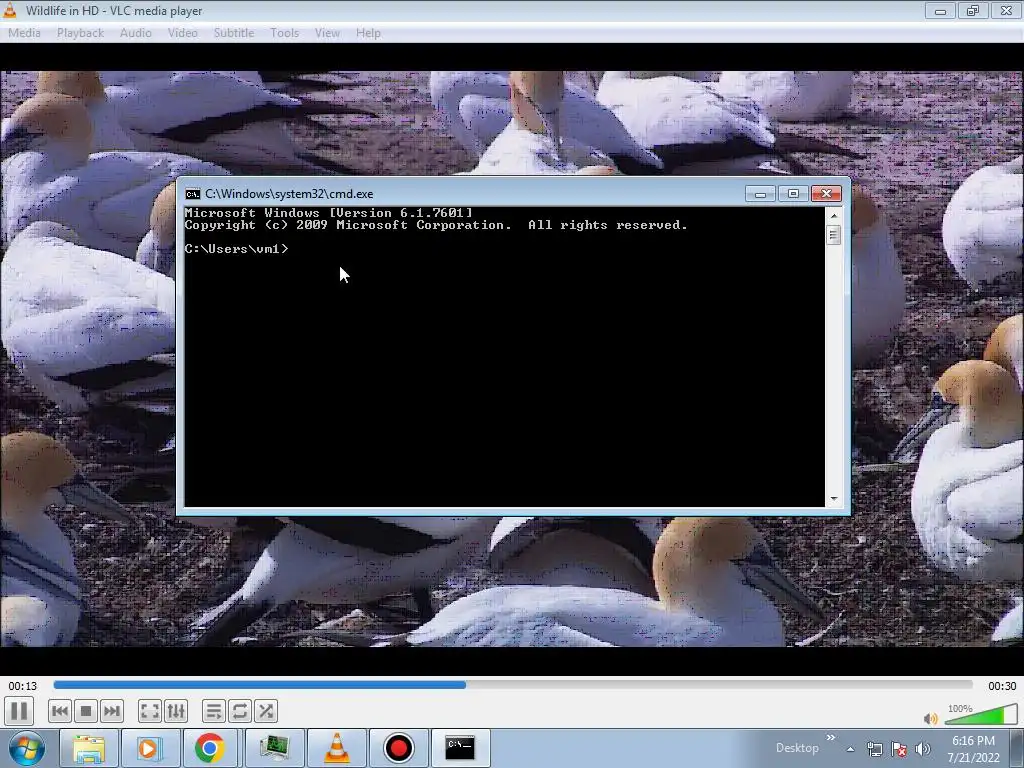Open cmd.exe window system menu icon

point(193,194)
